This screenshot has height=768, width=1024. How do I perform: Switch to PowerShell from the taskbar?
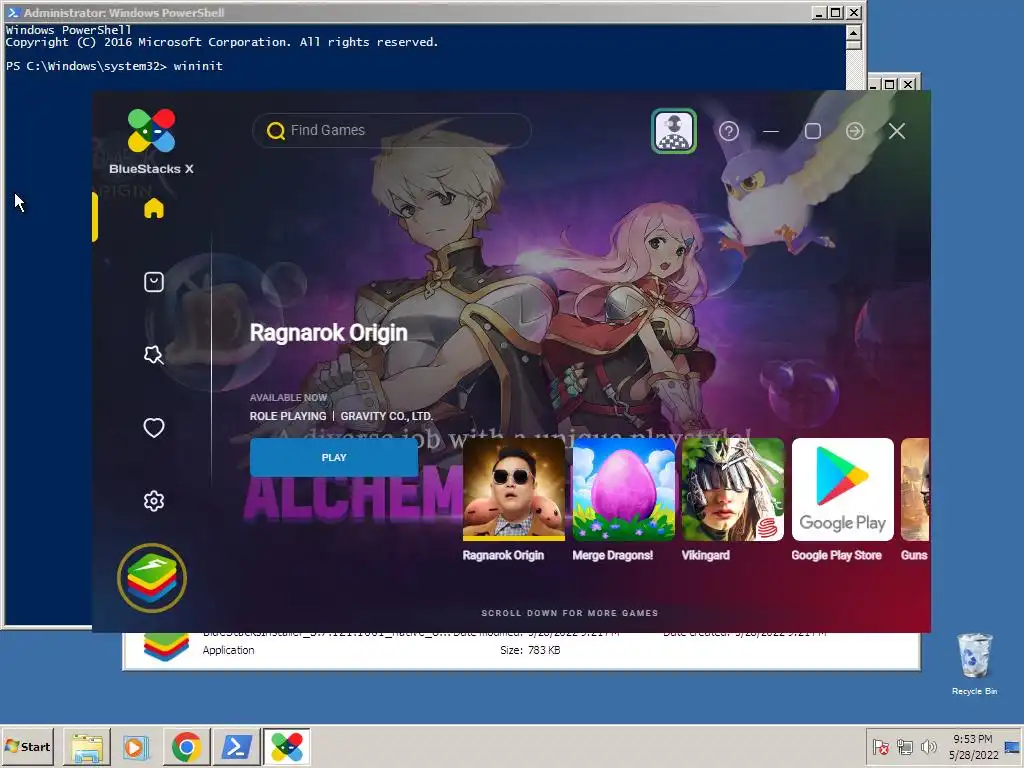pyautogui.click(x=236, y=747)
